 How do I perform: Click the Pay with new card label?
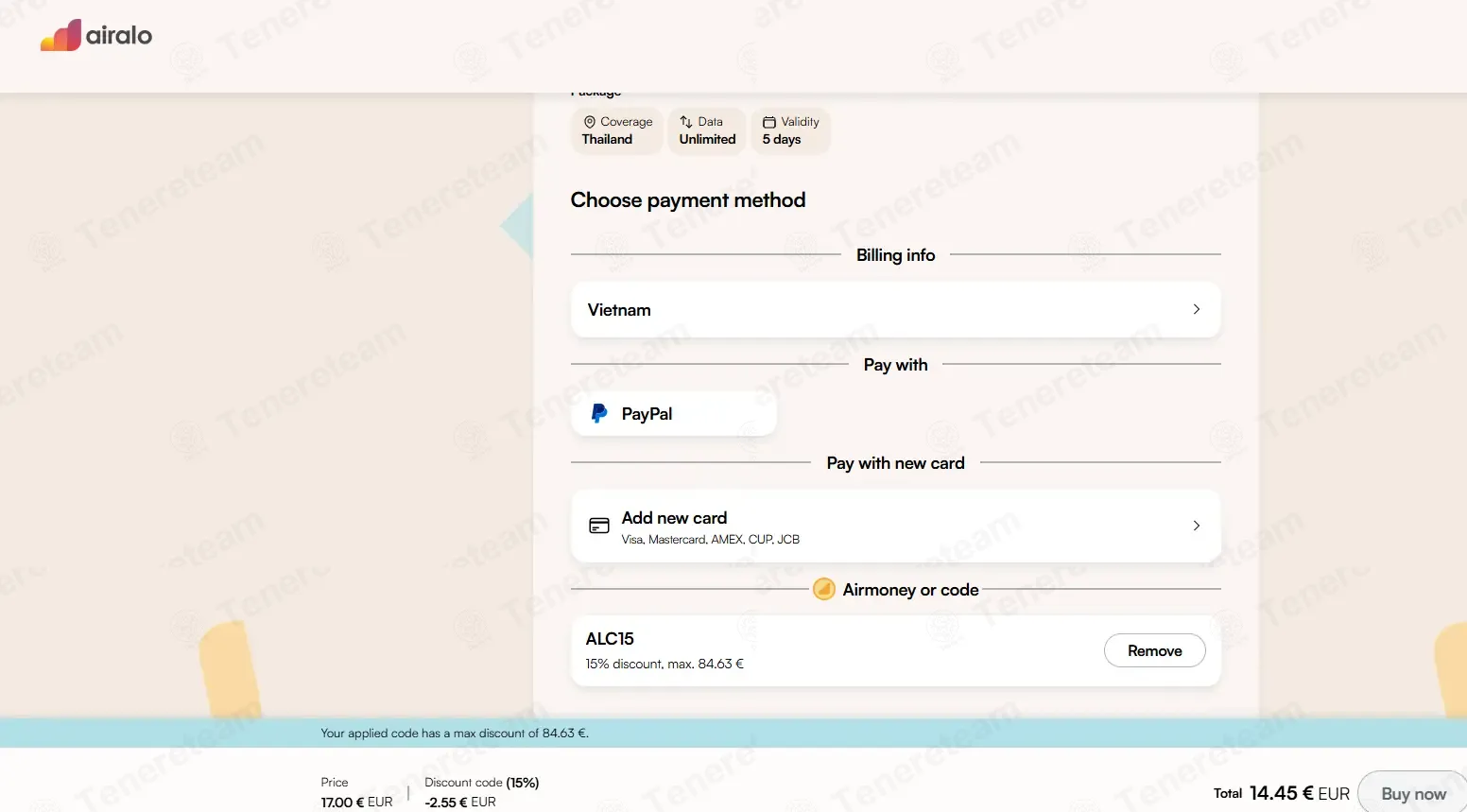[x=895, y=463]
